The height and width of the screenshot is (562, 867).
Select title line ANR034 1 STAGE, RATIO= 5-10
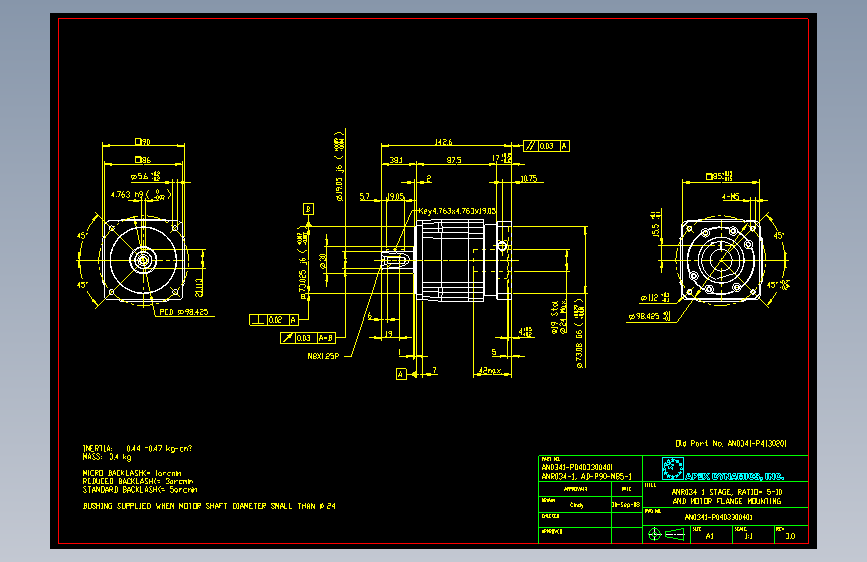[727, 492]
